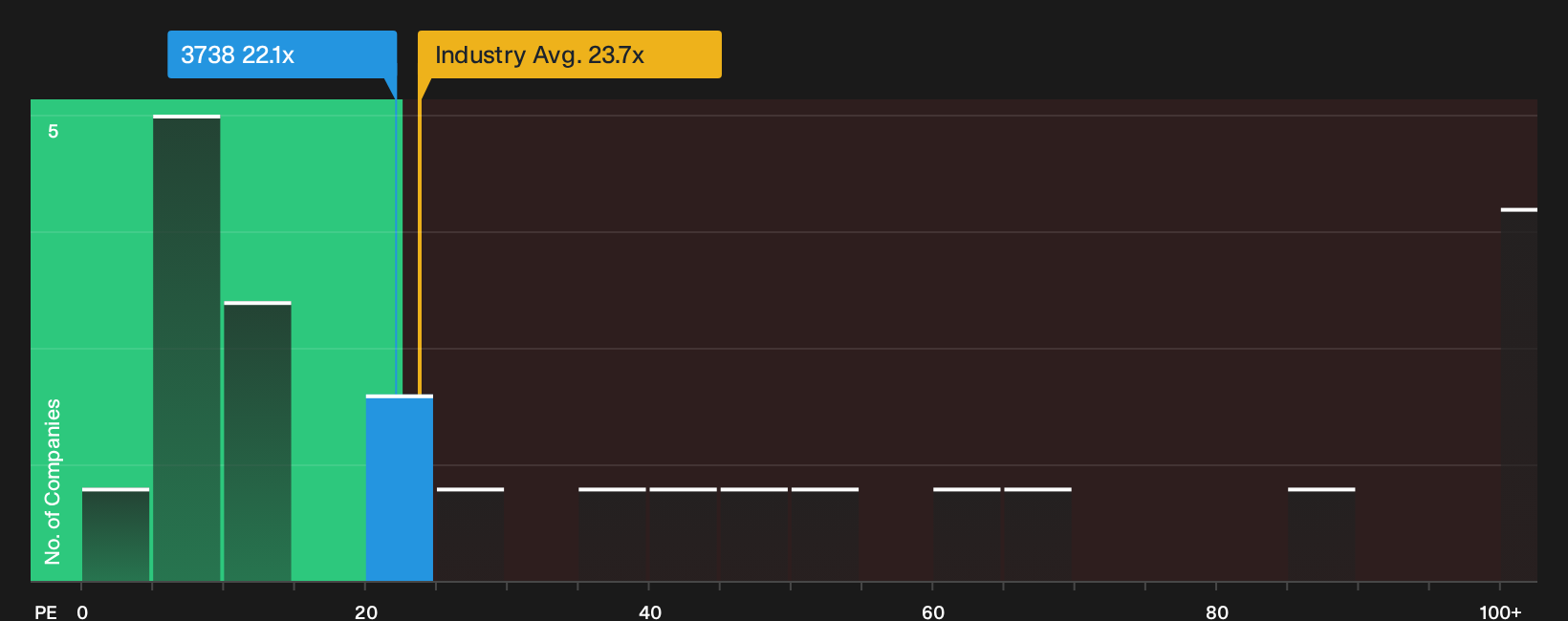Select the histogram bar at PE 10-15
The image size is (1568, 621).
257,441
